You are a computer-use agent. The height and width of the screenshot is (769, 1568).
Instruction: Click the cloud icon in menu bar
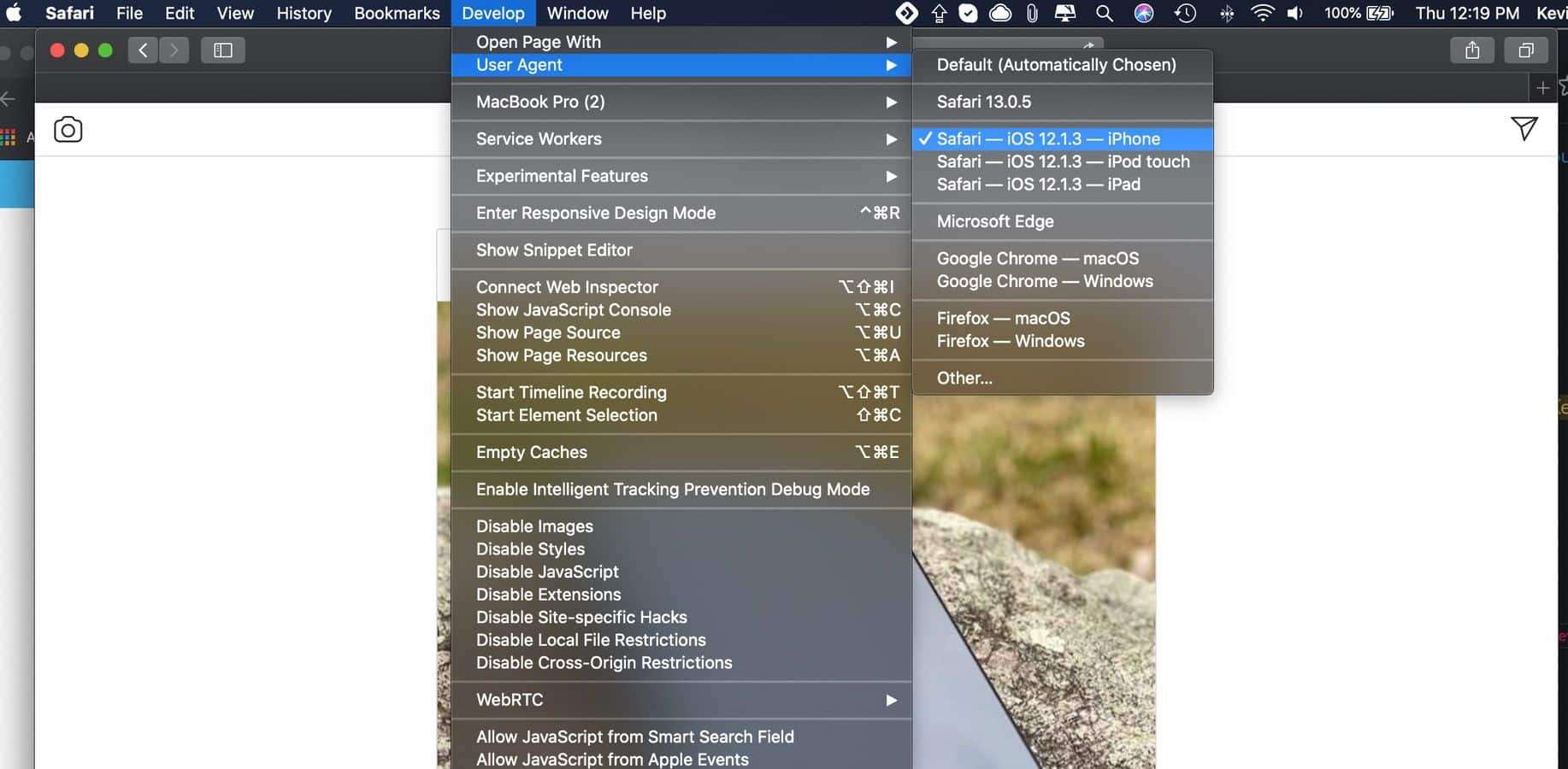tap(1000, 13)
